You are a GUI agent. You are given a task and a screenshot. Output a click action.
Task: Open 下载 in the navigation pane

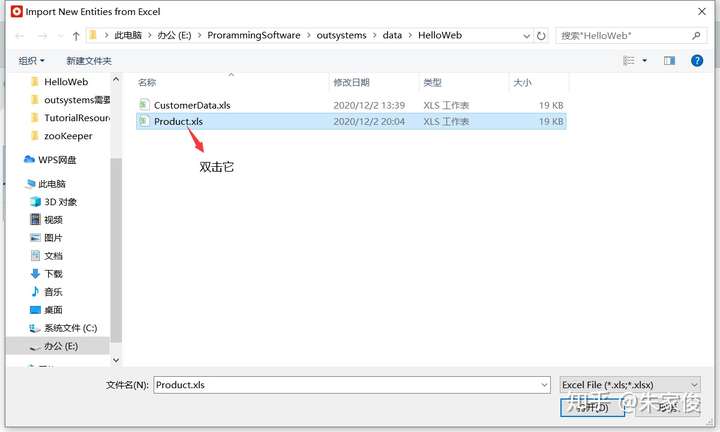(x=47, y=274)
